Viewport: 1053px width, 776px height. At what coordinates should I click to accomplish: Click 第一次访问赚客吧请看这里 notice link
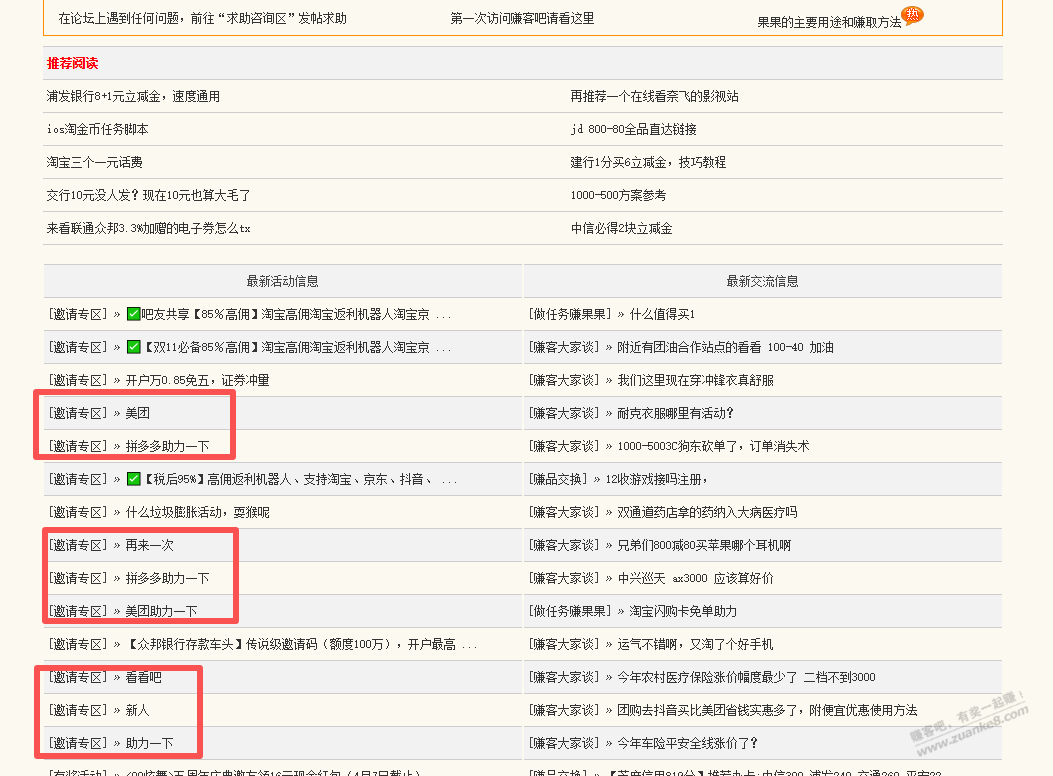(522, 18)
